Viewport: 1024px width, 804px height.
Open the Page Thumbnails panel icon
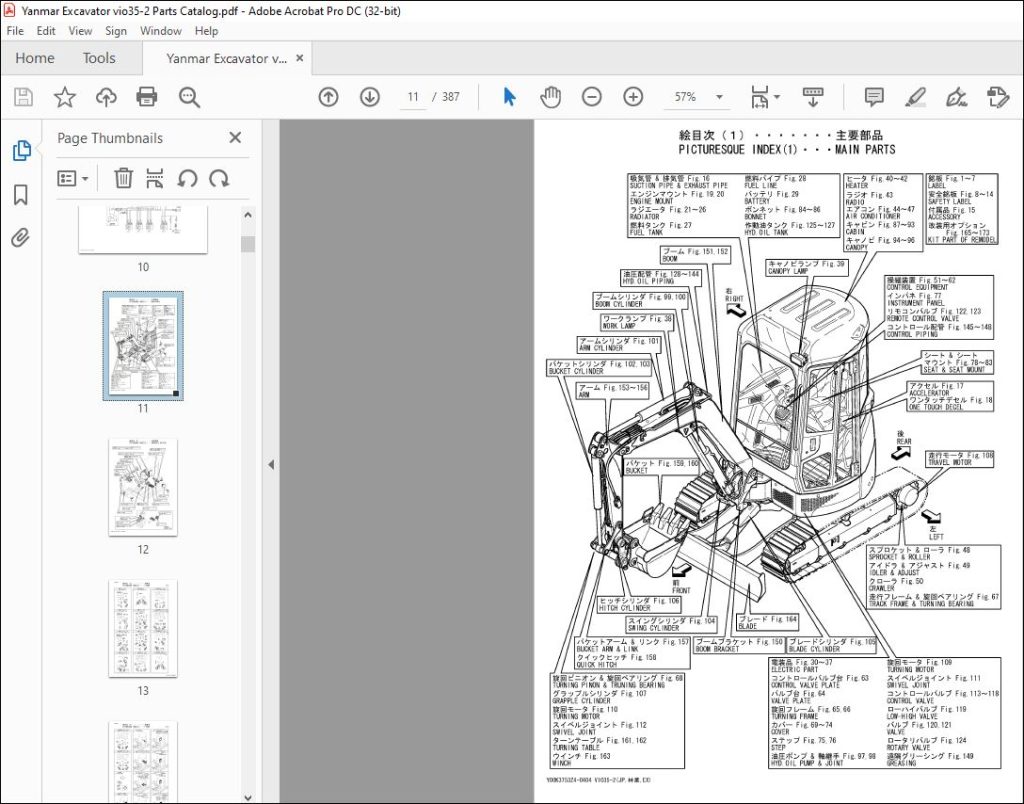pos(20,149)
